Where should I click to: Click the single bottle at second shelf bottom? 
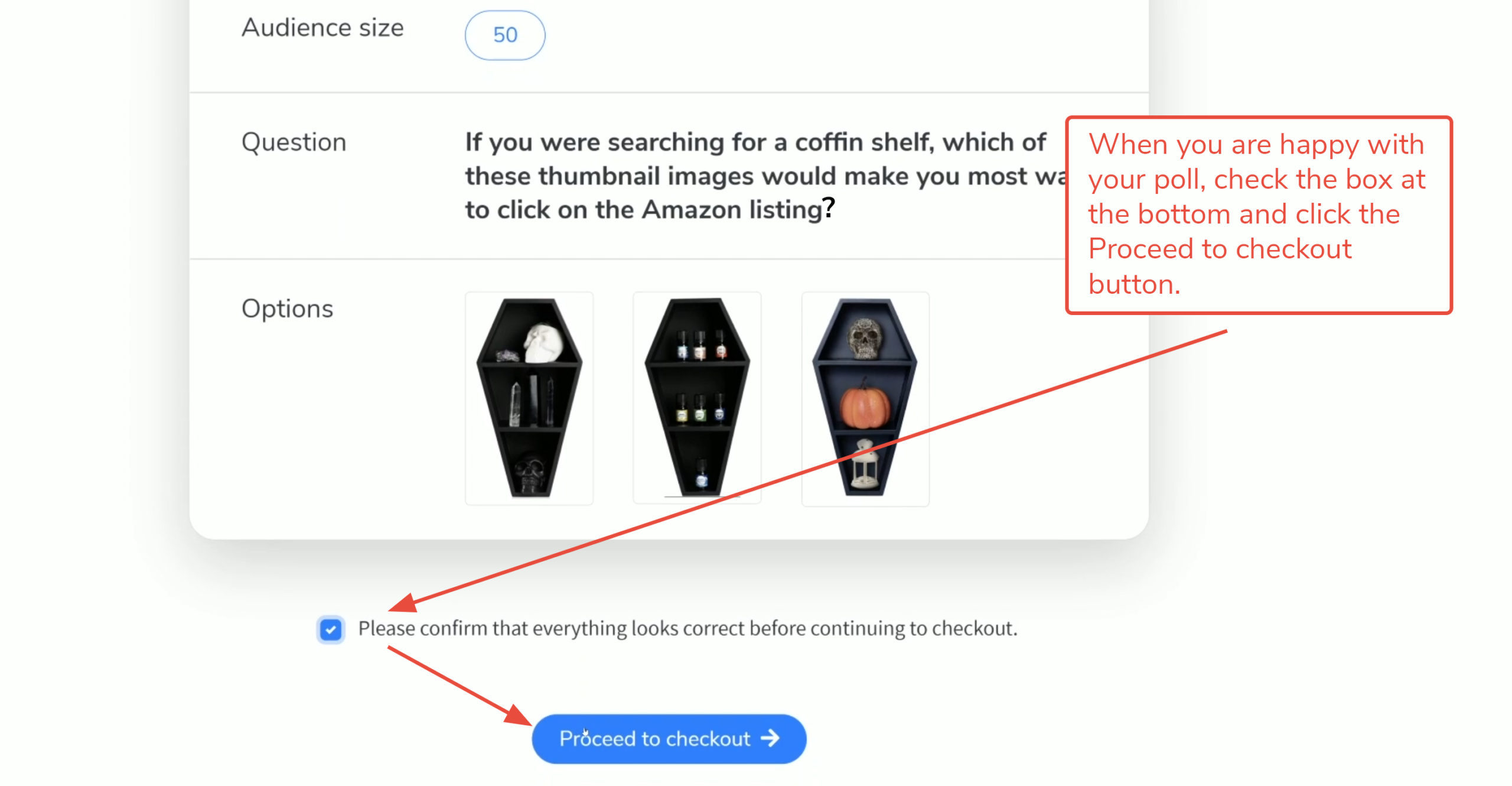[701, 474]
